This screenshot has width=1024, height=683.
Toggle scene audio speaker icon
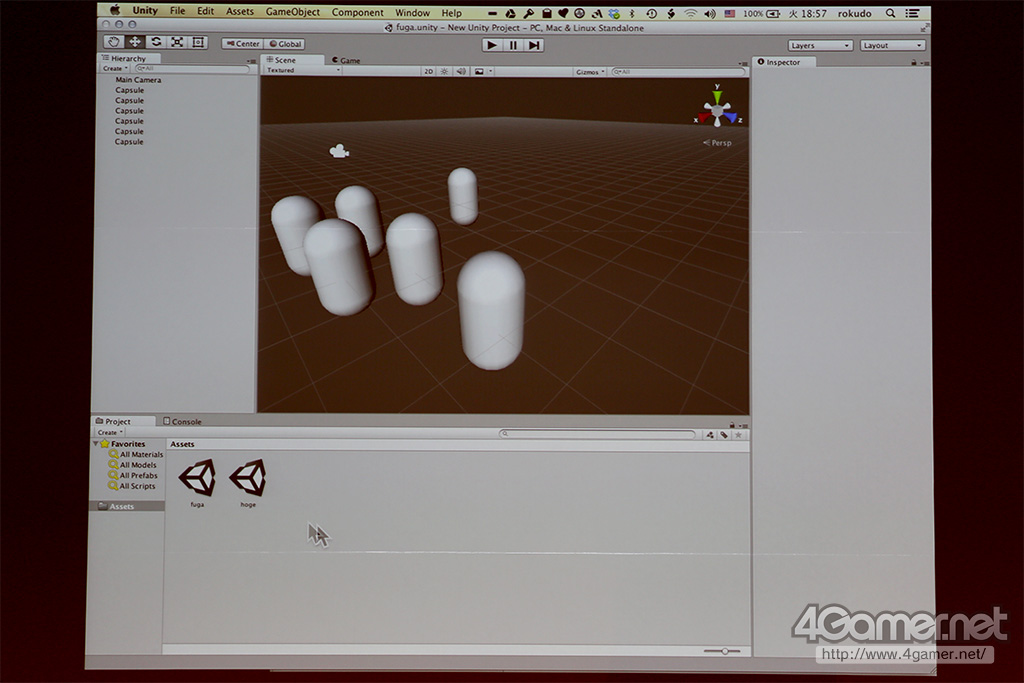pyautogui.click(x=461, y=71)
